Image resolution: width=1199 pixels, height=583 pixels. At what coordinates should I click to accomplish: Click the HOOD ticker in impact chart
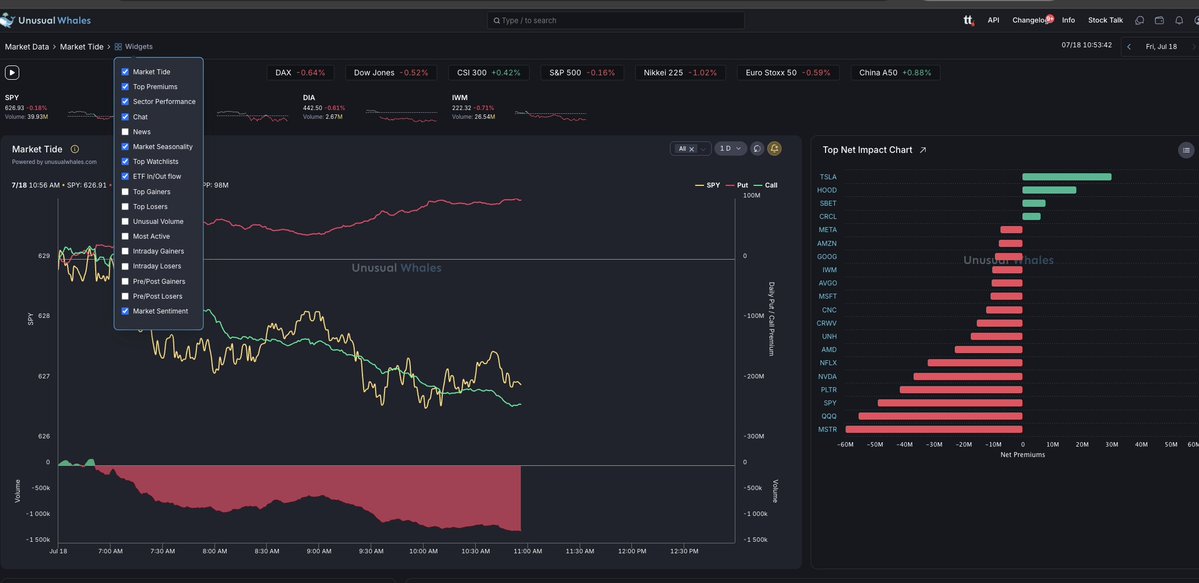(827, 190)
